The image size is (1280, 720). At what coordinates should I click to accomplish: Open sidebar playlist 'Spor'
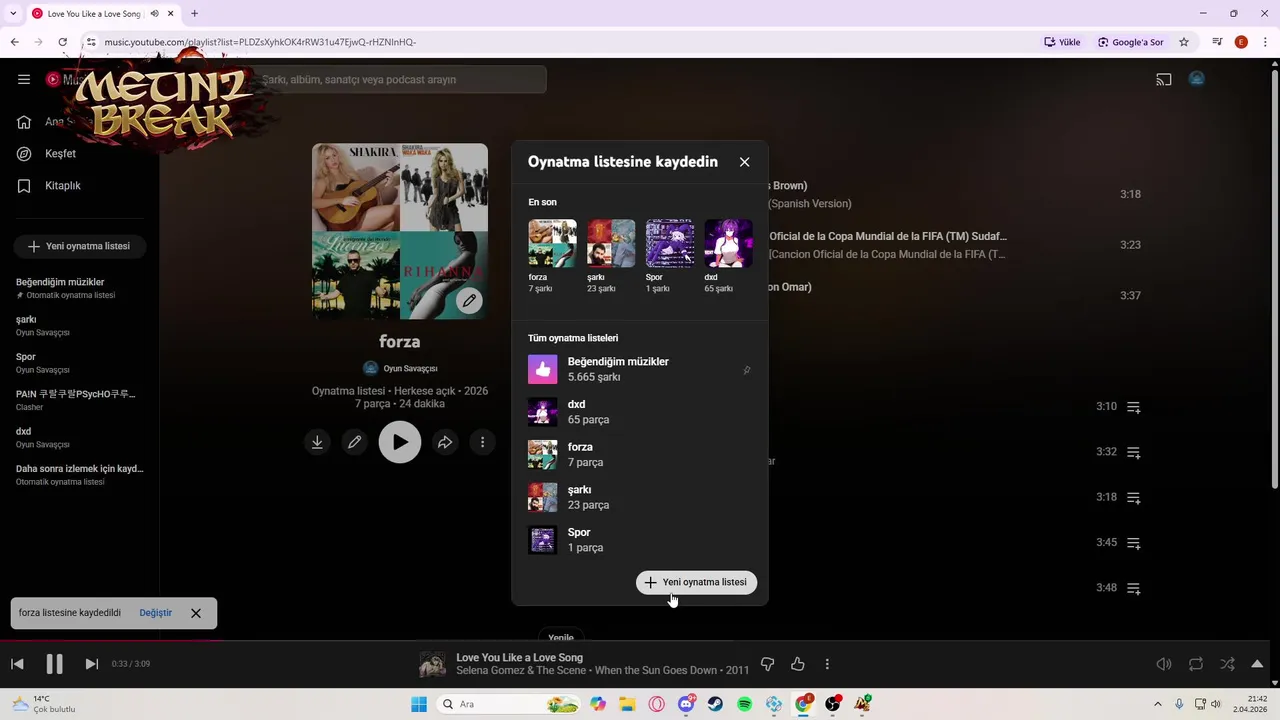click(x=80, y=363)
